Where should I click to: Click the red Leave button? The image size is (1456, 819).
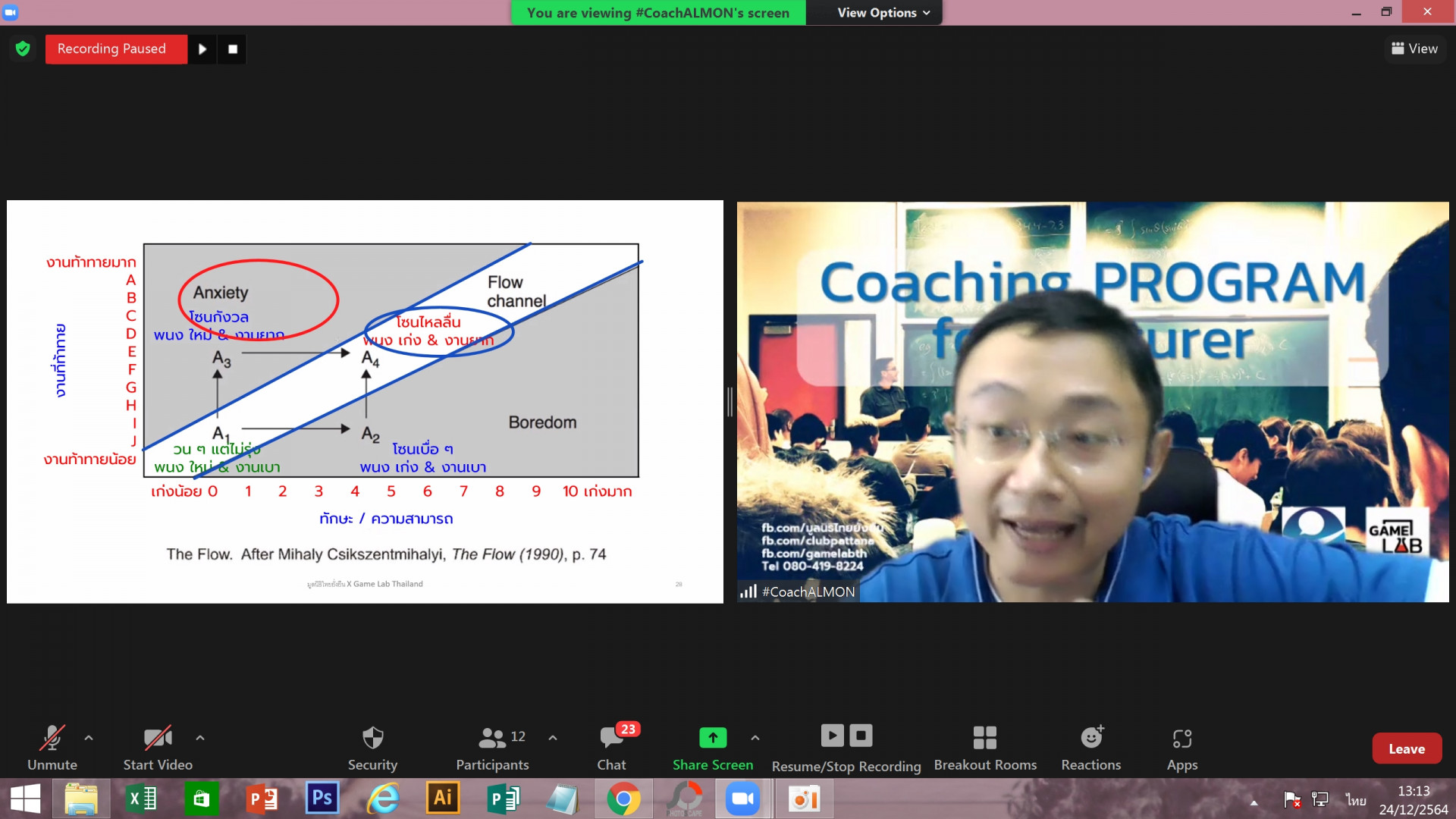coord(1406,748)
